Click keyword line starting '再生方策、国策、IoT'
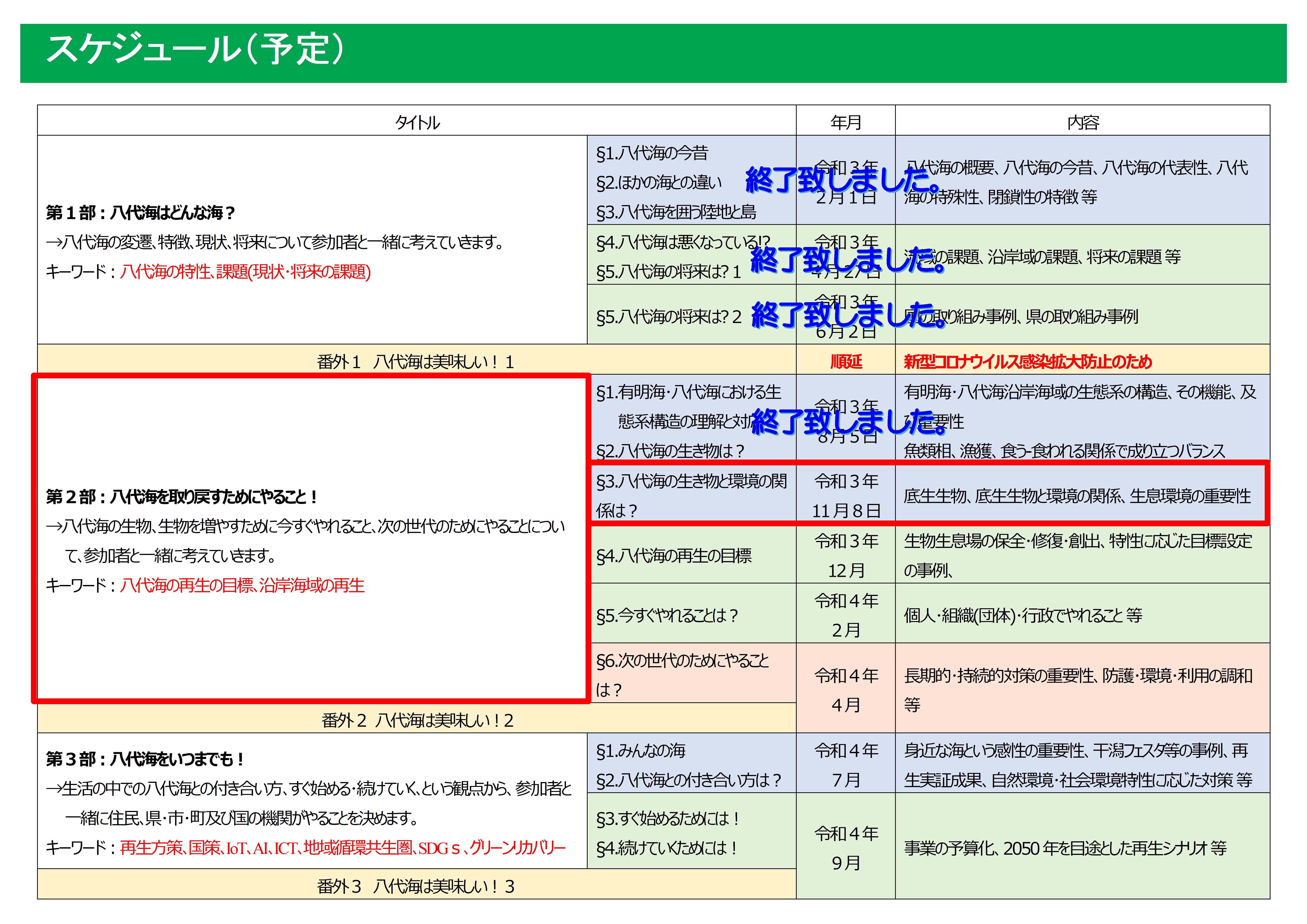This screenshot has height=924, width=1307. 343,848
